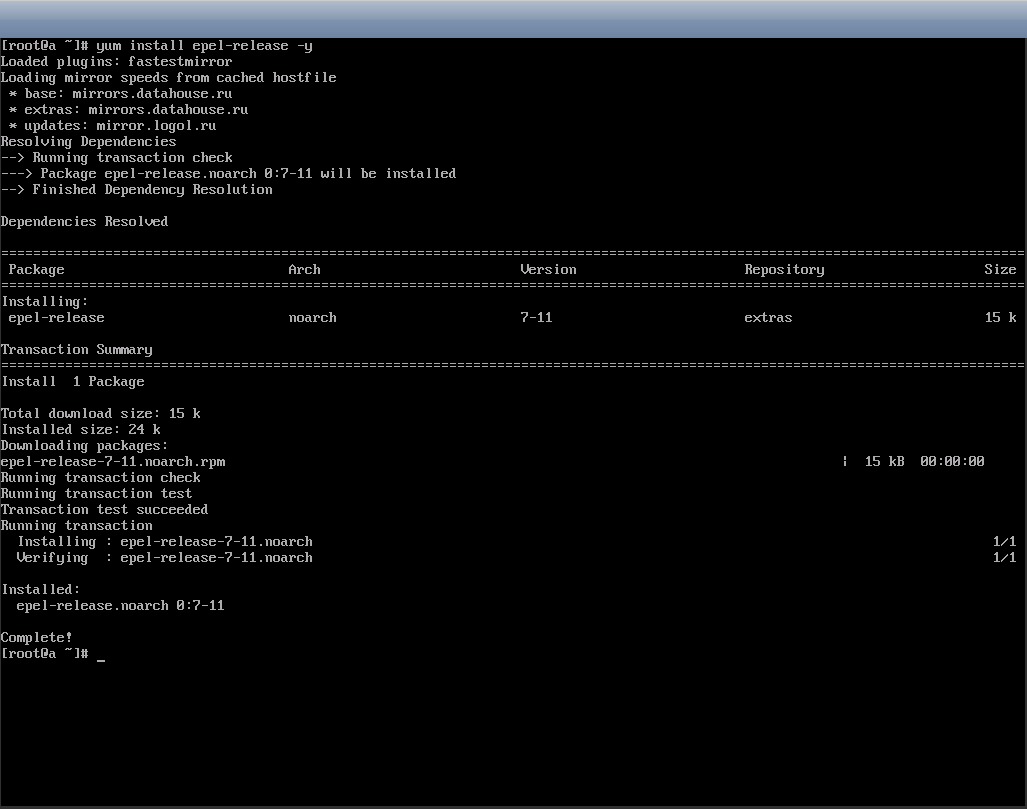Click the "Installed size: 24 k" line
Screen dimensions: 1027x809
coord(81,430)
